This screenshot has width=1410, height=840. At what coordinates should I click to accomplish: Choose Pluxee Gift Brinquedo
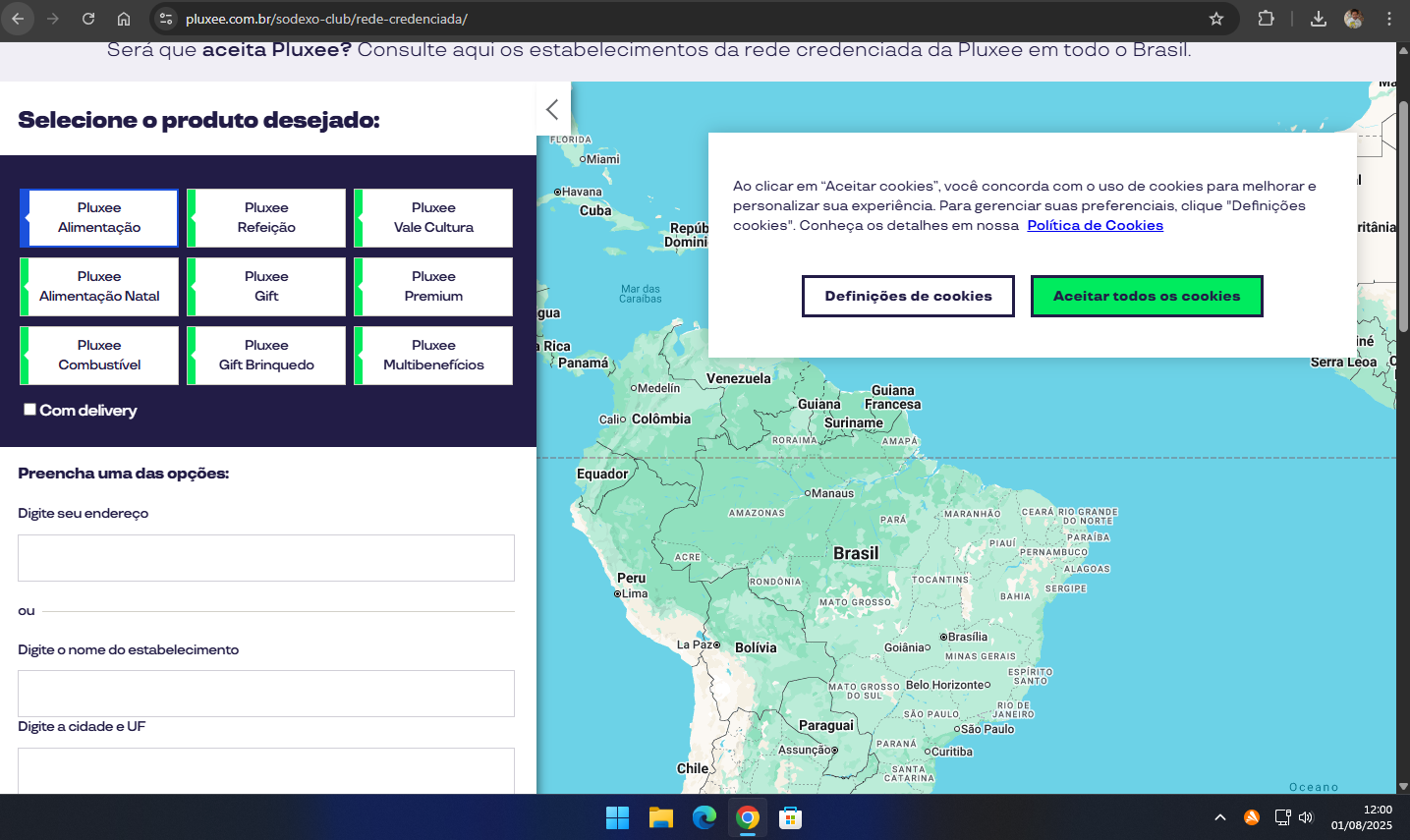click(266, 356)
